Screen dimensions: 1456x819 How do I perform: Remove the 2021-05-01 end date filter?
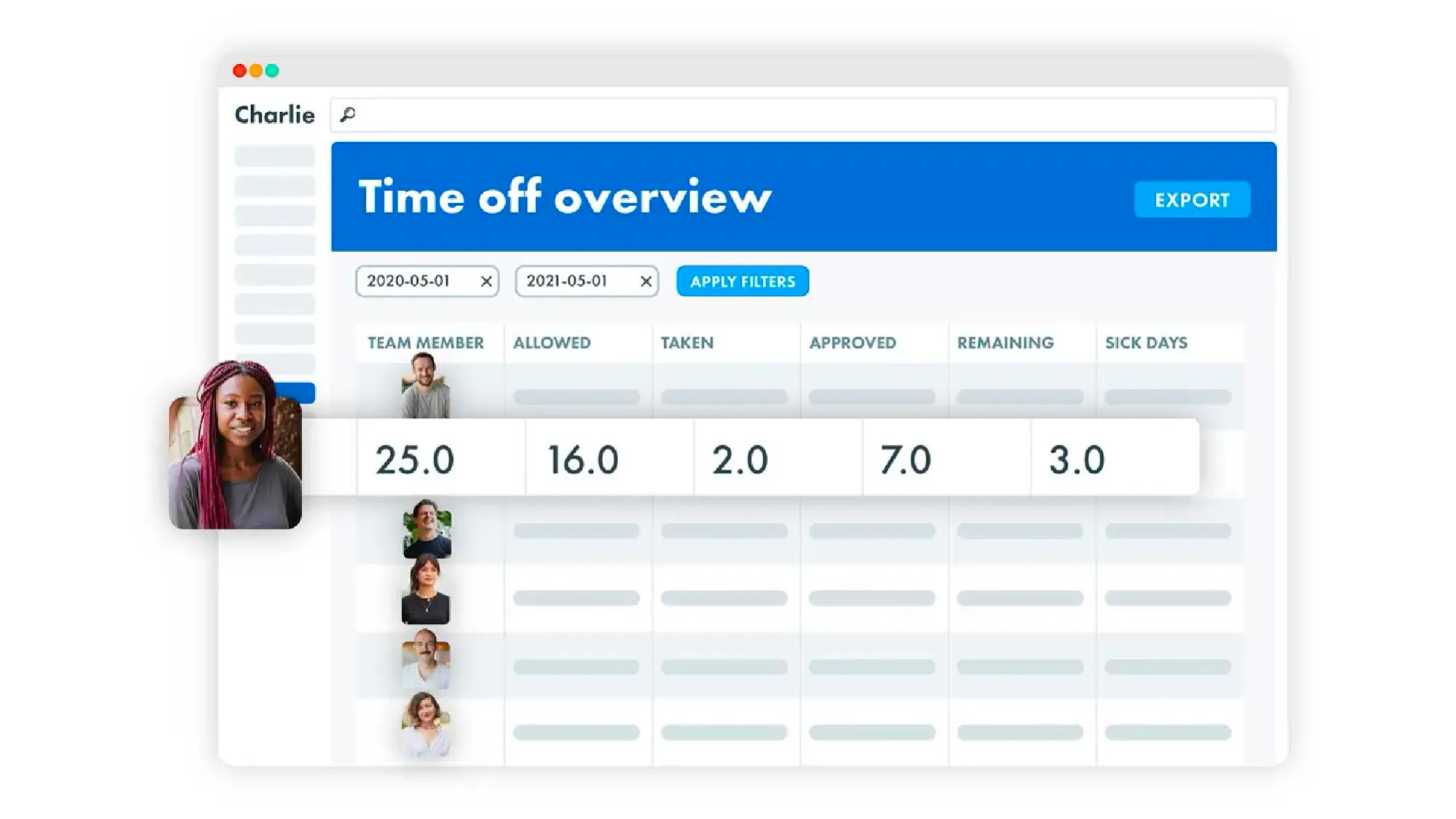(646, 281)
